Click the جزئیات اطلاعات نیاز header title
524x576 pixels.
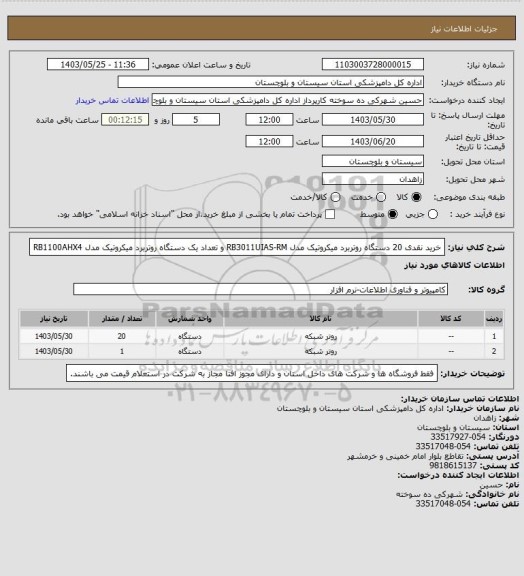pyautogui.click(x=464, y=29)
